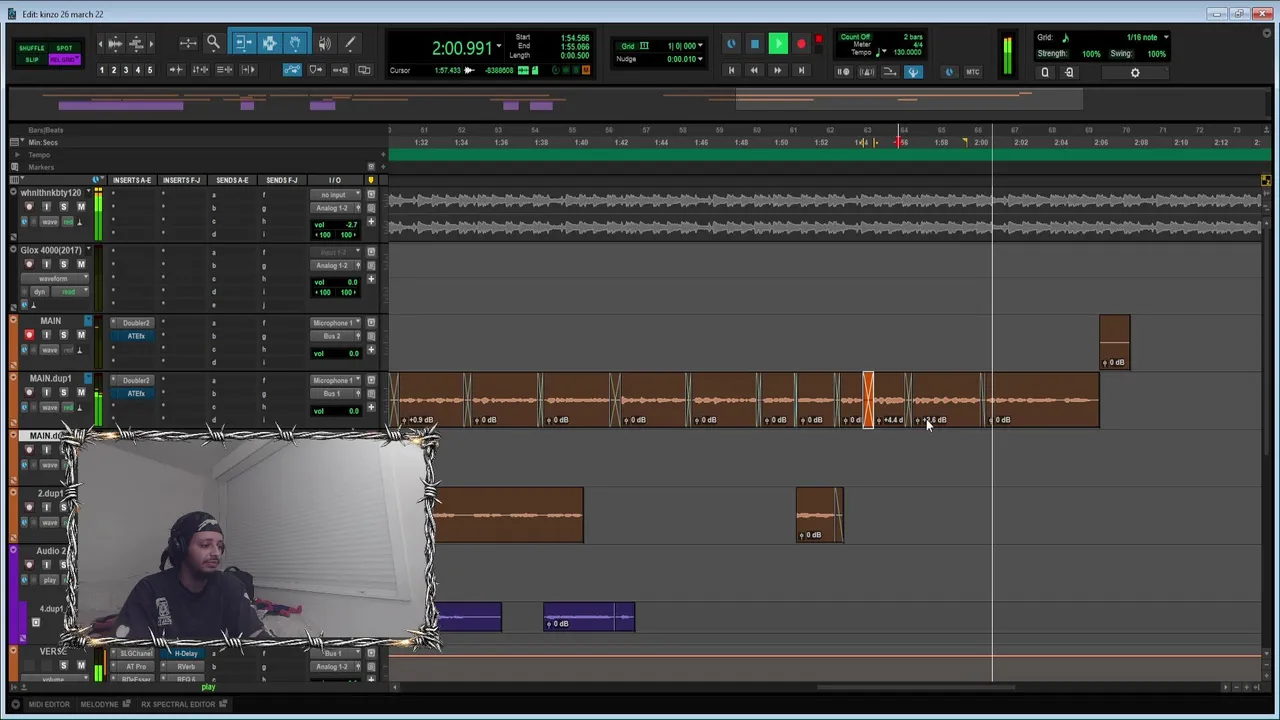Screen dimensions: 1280x720
Task: Click the Go to End button
Action: click(800, 70)
